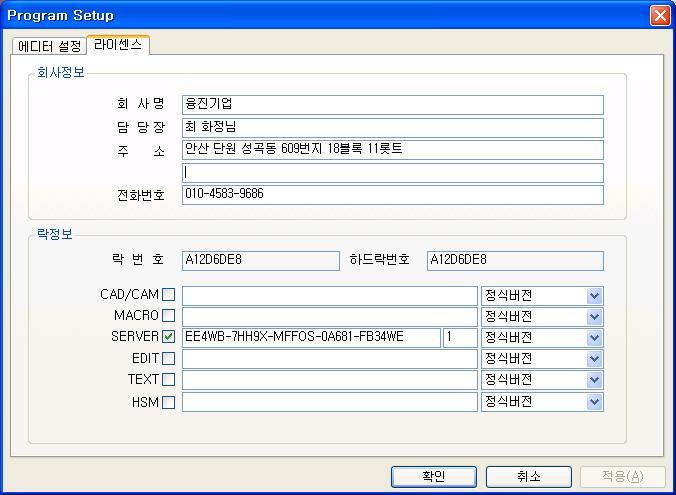Click into the 담당장 name field
Viewport: 676px width, 495px height.
coord(393,128)
